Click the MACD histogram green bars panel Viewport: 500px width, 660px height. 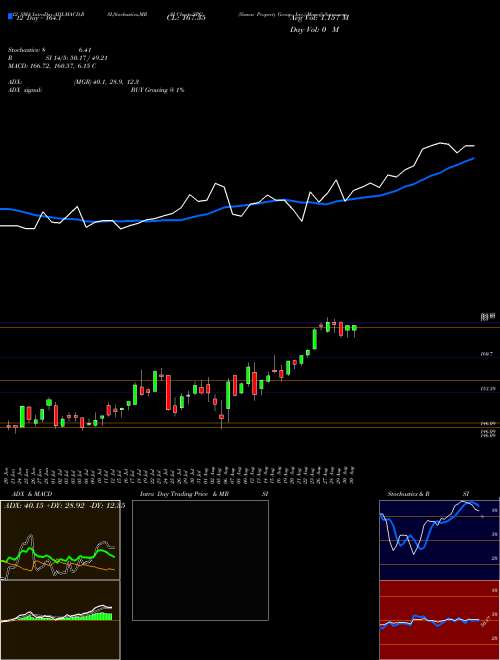60,620
